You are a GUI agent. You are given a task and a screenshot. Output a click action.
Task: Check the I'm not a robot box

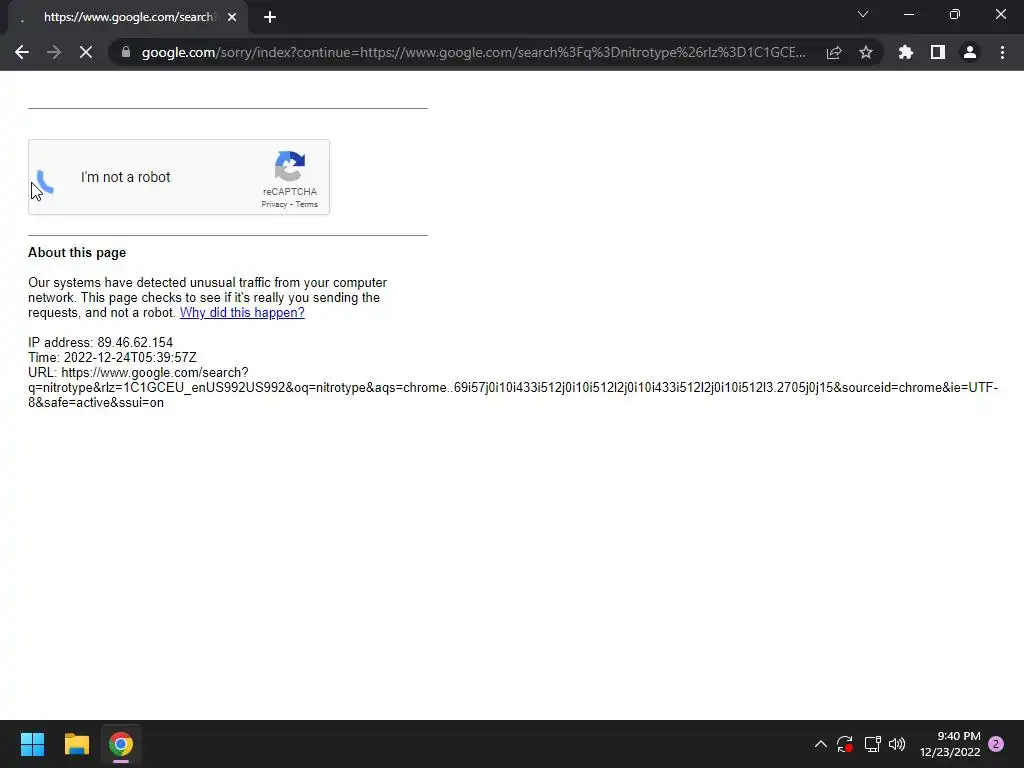(47, 178)
